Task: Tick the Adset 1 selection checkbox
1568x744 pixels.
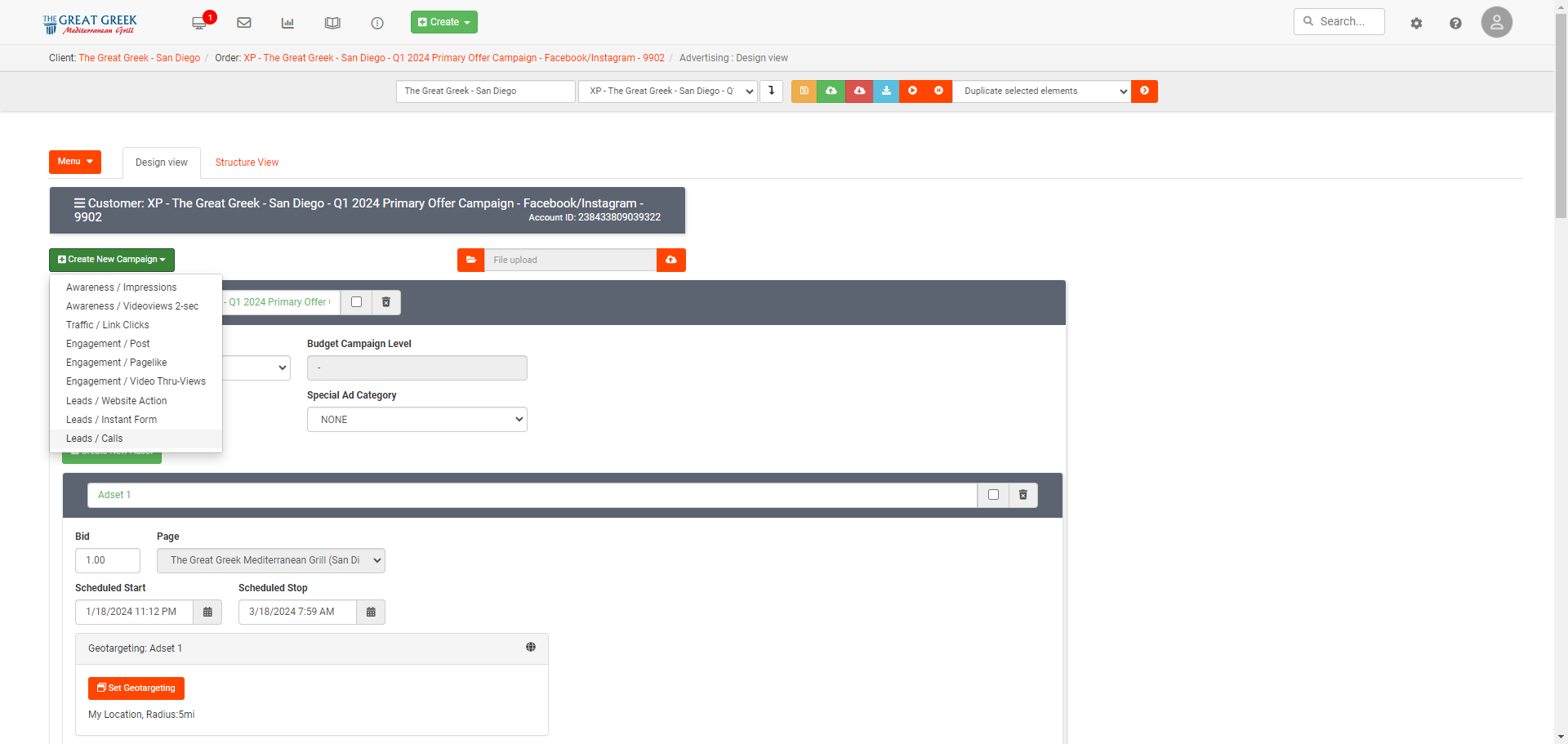Action: pos(993,495)
